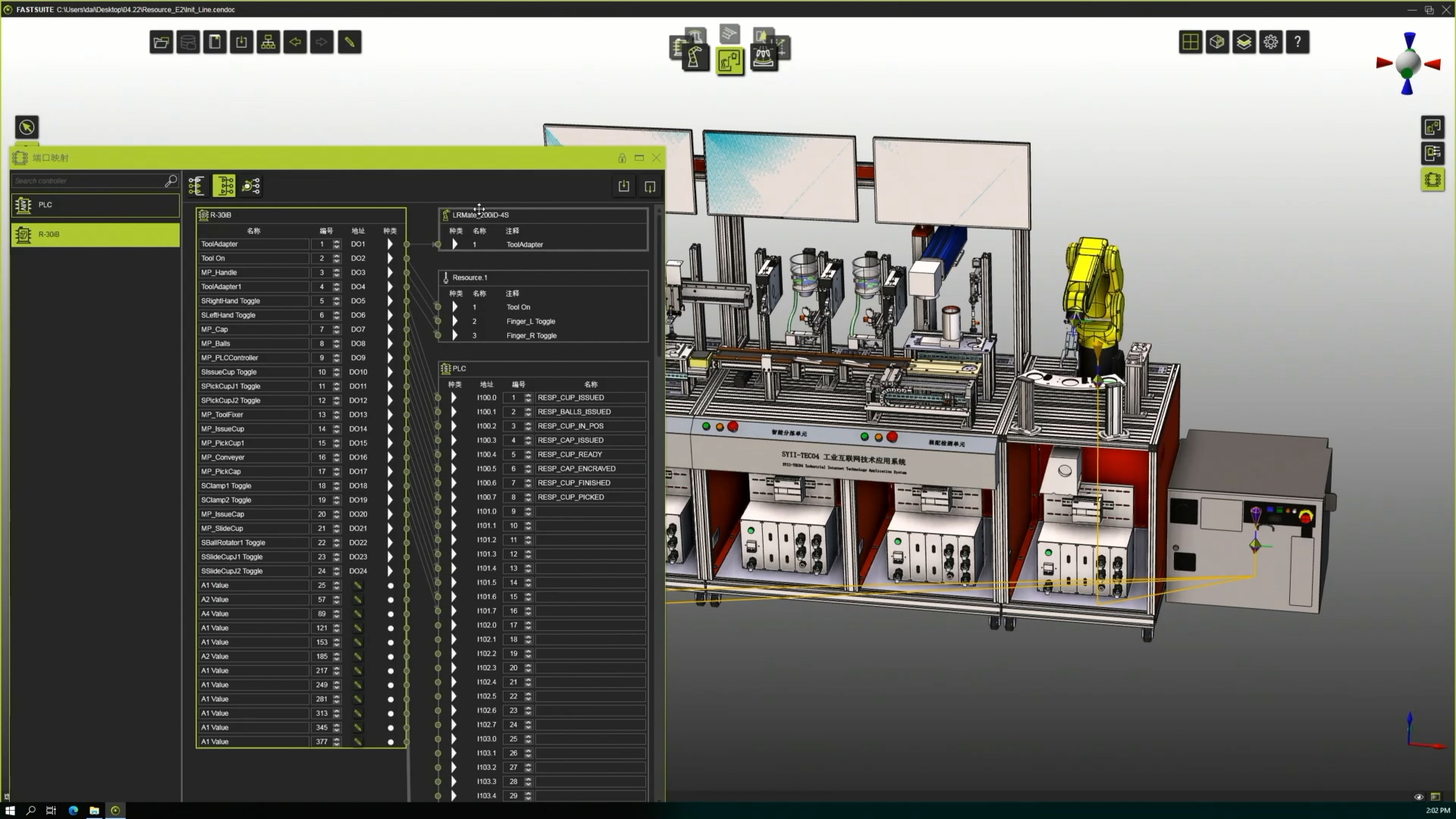Click the 3D cube view icon
This screenshot has height=819, width=1456.
(x=1217, y=42)
